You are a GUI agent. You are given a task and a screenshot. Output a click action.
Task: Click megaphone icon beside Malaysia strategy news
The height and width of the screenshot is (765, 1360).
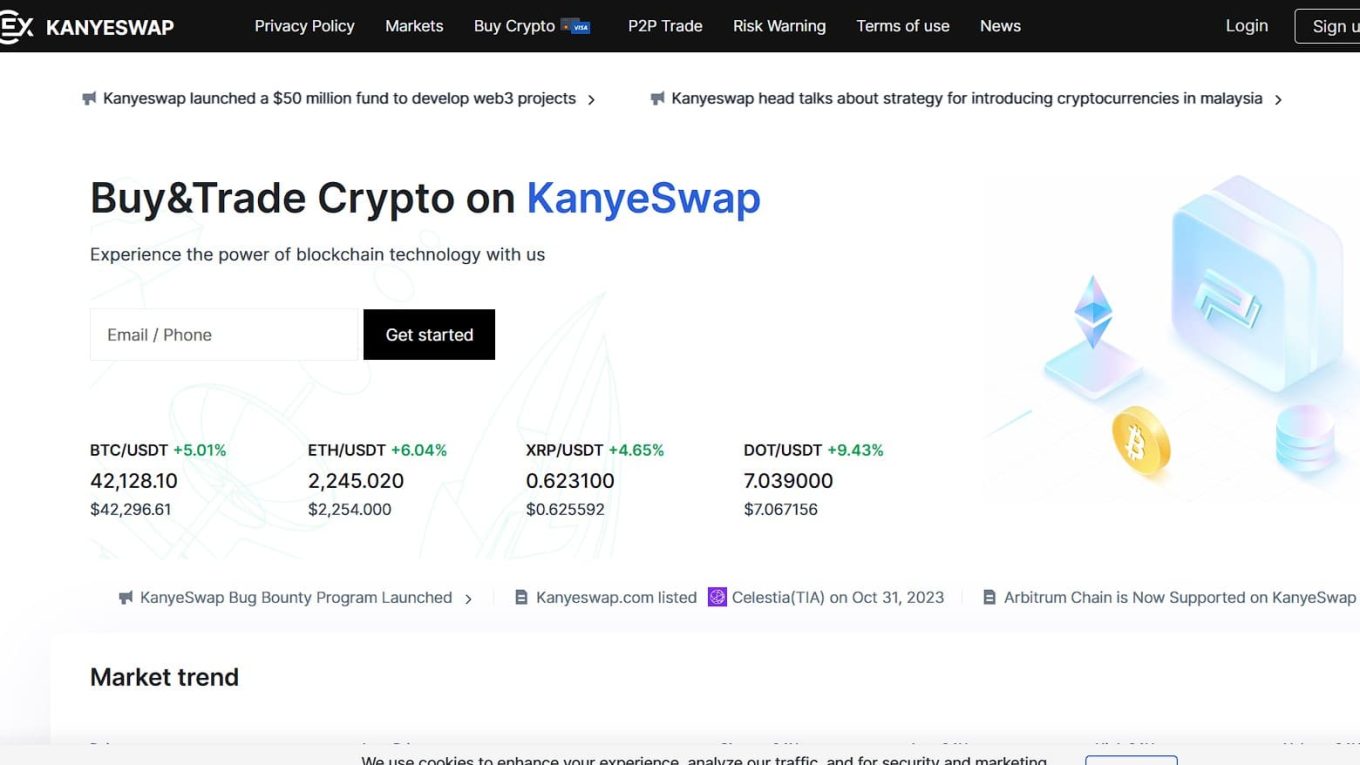[657, 99]
